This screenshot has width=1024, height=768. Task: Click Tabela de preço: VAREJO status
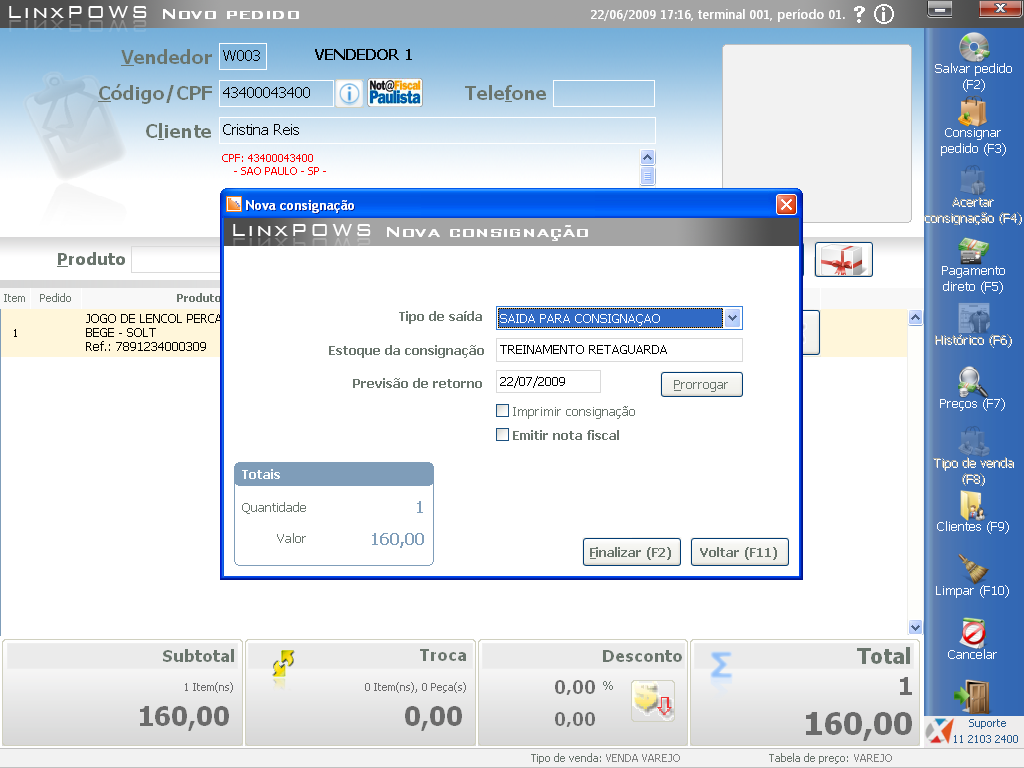coord(830,758)
